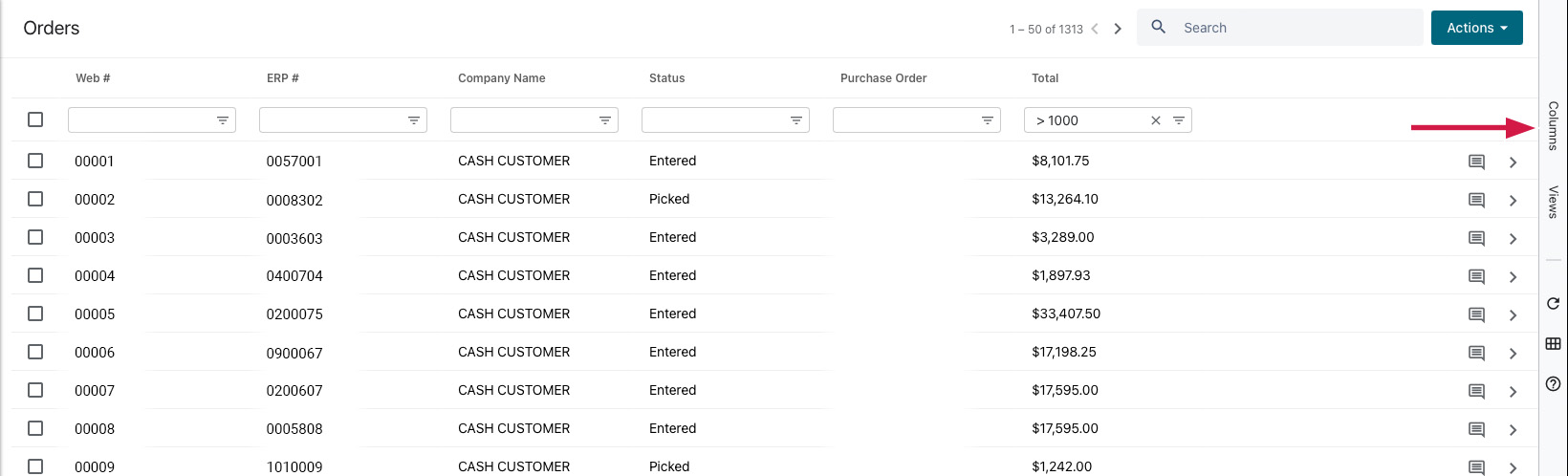This screenshot has height=476, width=1568.
Task: Sort by Company Name column header
Action: click(x=502, y=78)
